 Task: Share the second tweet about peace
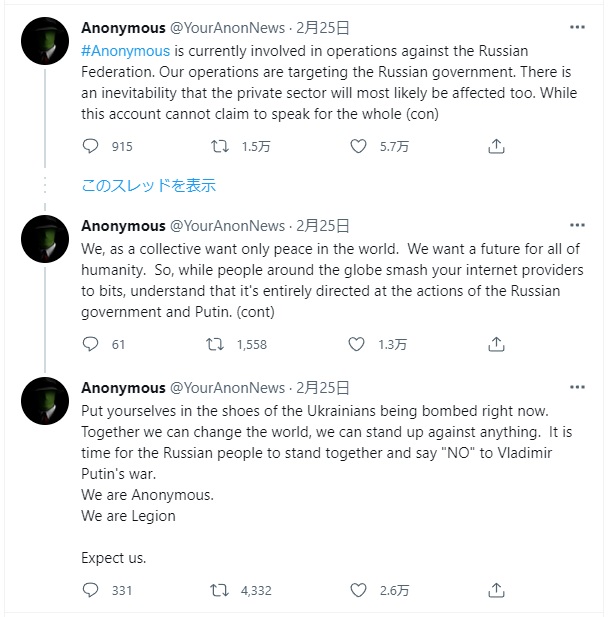[496, 344]
